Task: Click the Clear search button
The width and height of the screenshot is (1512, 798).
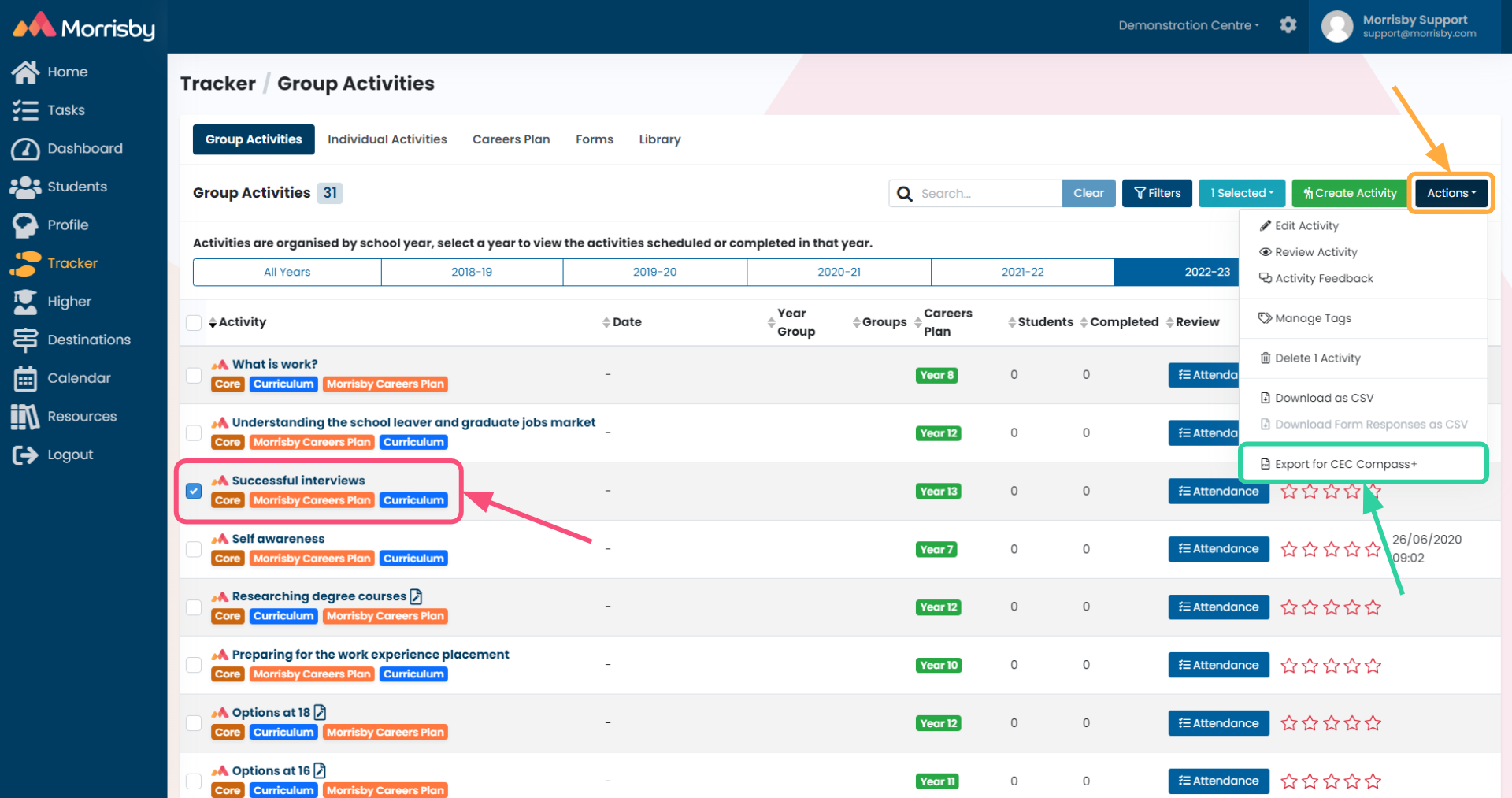Action: [x=1088, y=193]
